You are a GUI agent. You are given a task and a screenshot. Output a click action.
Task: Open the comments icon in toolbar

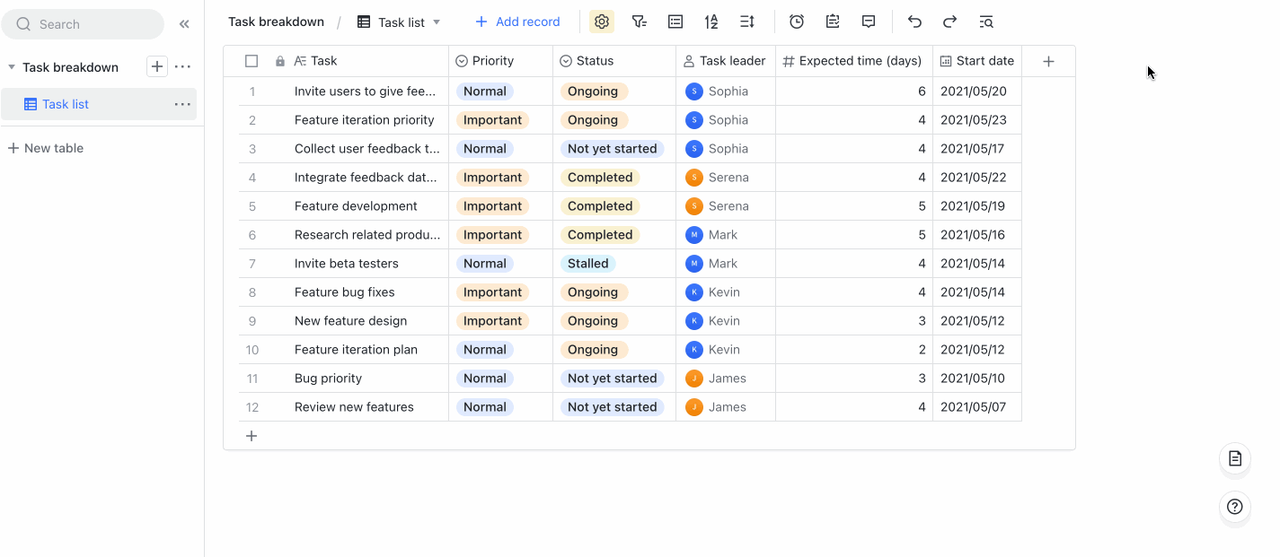(x=868, y=22)
